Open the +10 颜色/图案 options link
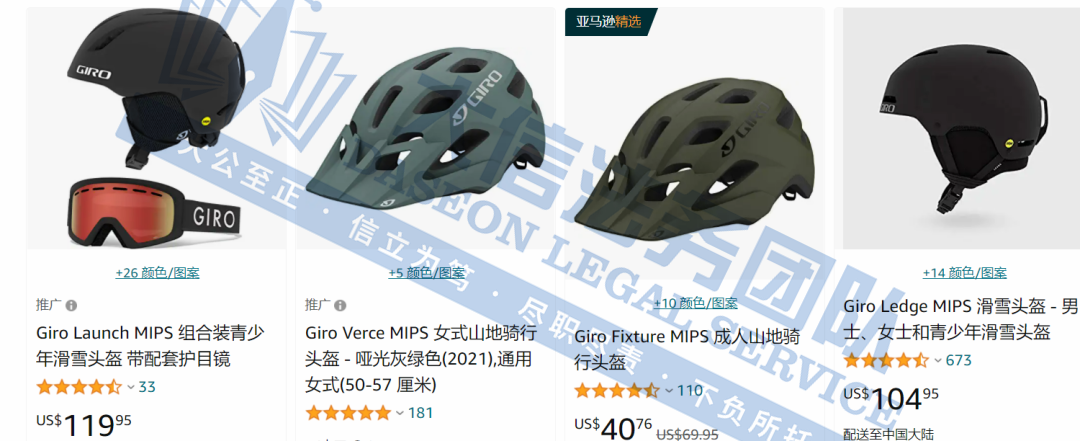 696,303
